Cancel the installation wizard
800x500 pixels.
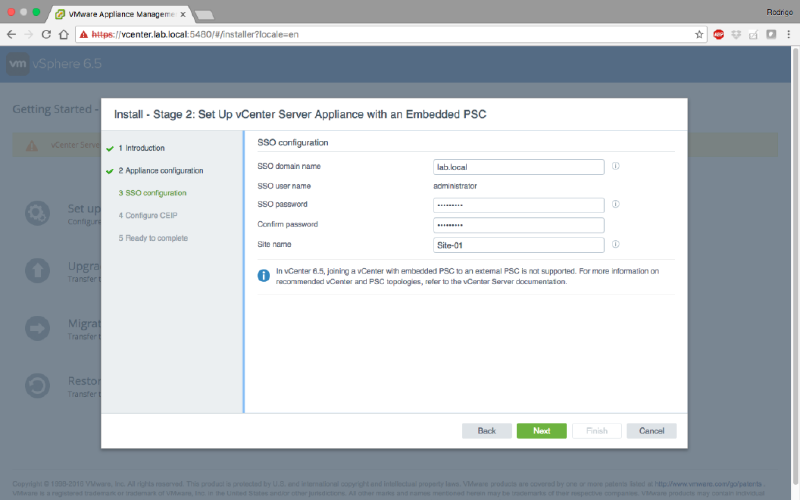pos(651,431)
